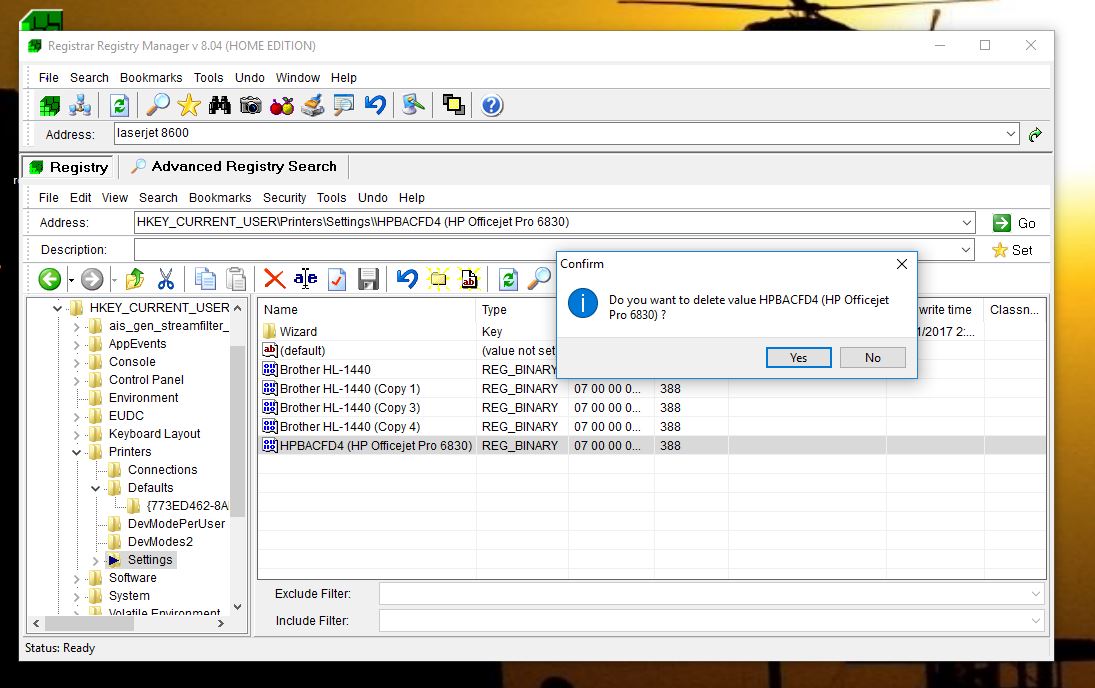Select the Brother HL-1440 (Copy 3) value row
Image resolution: width=1095 pixels, height=688 pixels.
tap(652, 408)
